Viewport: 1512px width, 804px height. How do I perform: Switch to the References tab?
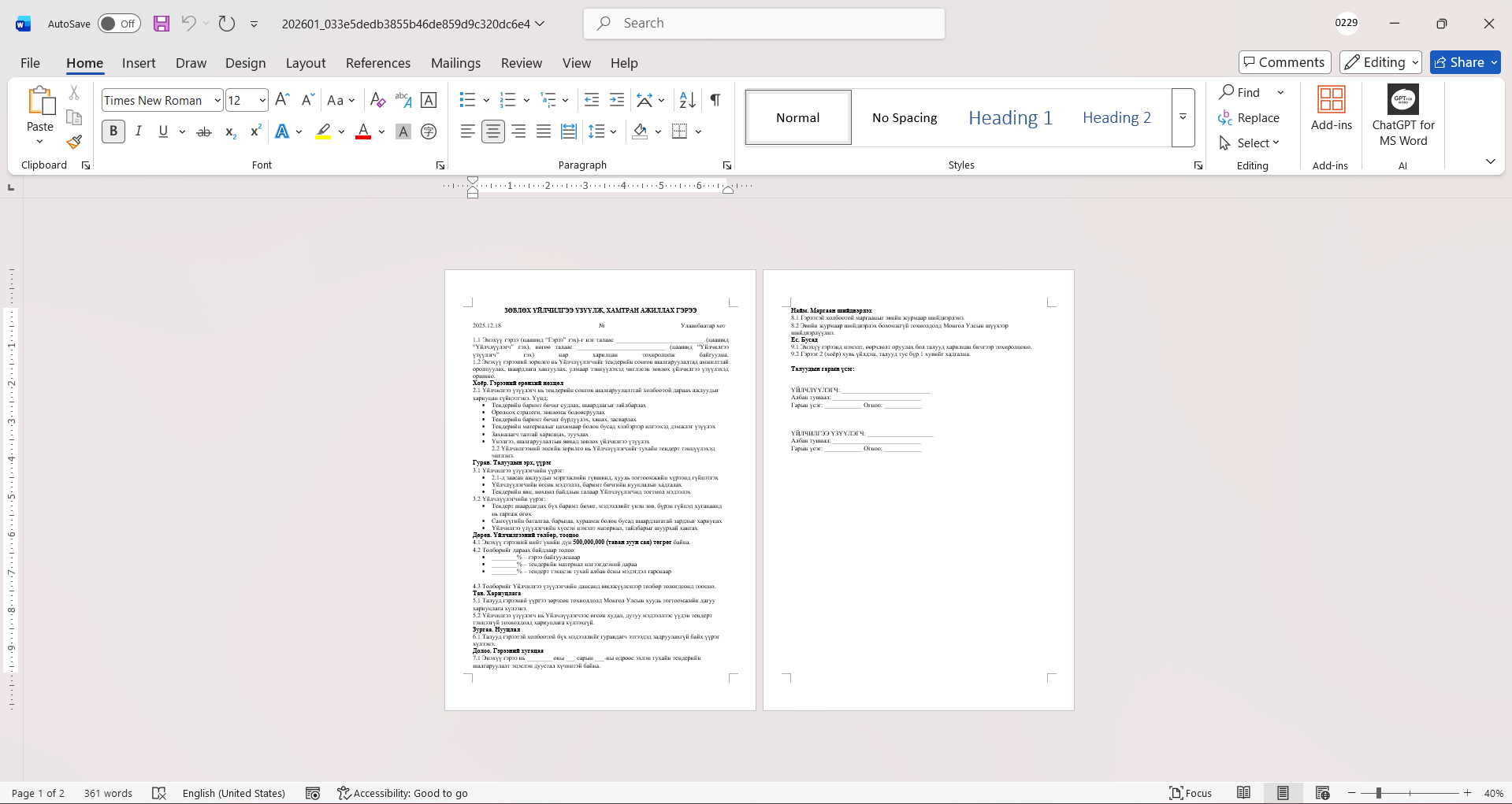click(x=377, y=63)
